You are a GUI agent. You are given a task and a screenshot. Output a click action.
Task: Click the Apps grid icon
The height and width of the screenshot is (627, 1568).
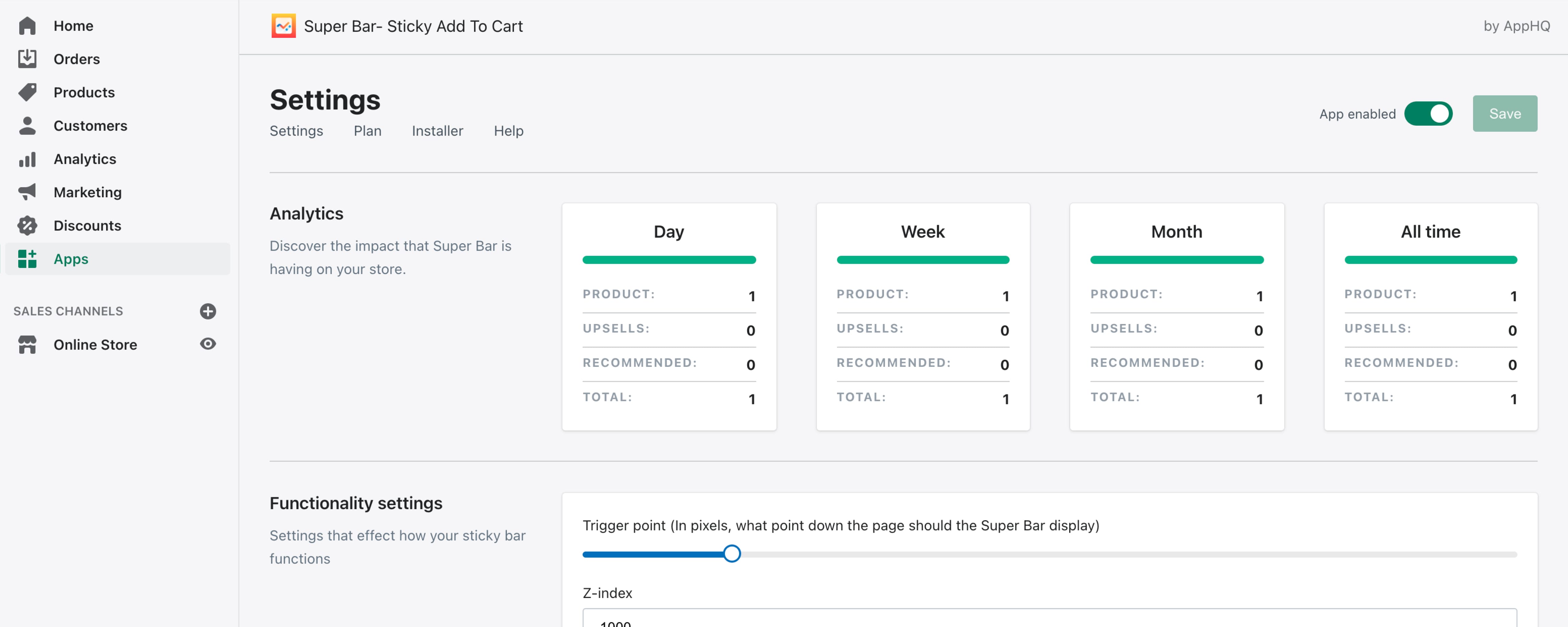coord(27,259)
